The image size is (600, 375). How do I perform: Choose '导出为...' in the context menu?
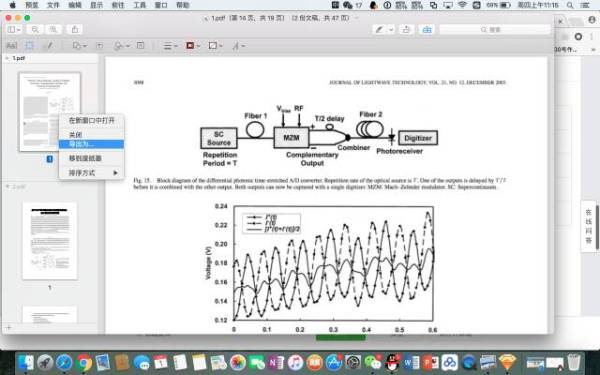click(91, 144)
